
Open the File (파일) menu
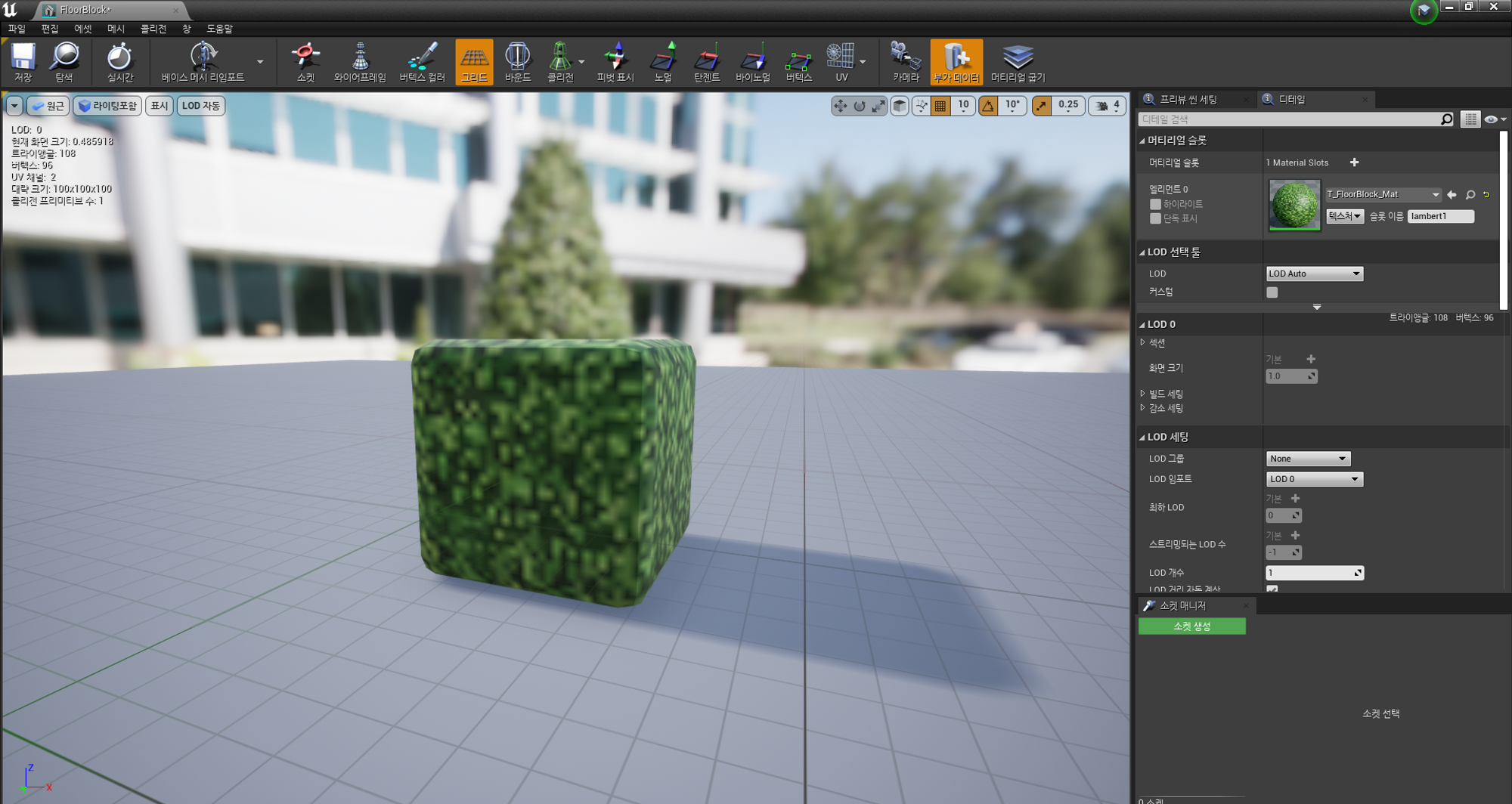17,29
